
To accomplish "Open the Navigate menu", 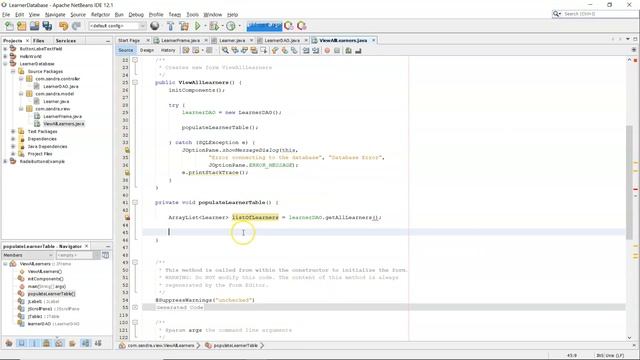I will (55, 14).
